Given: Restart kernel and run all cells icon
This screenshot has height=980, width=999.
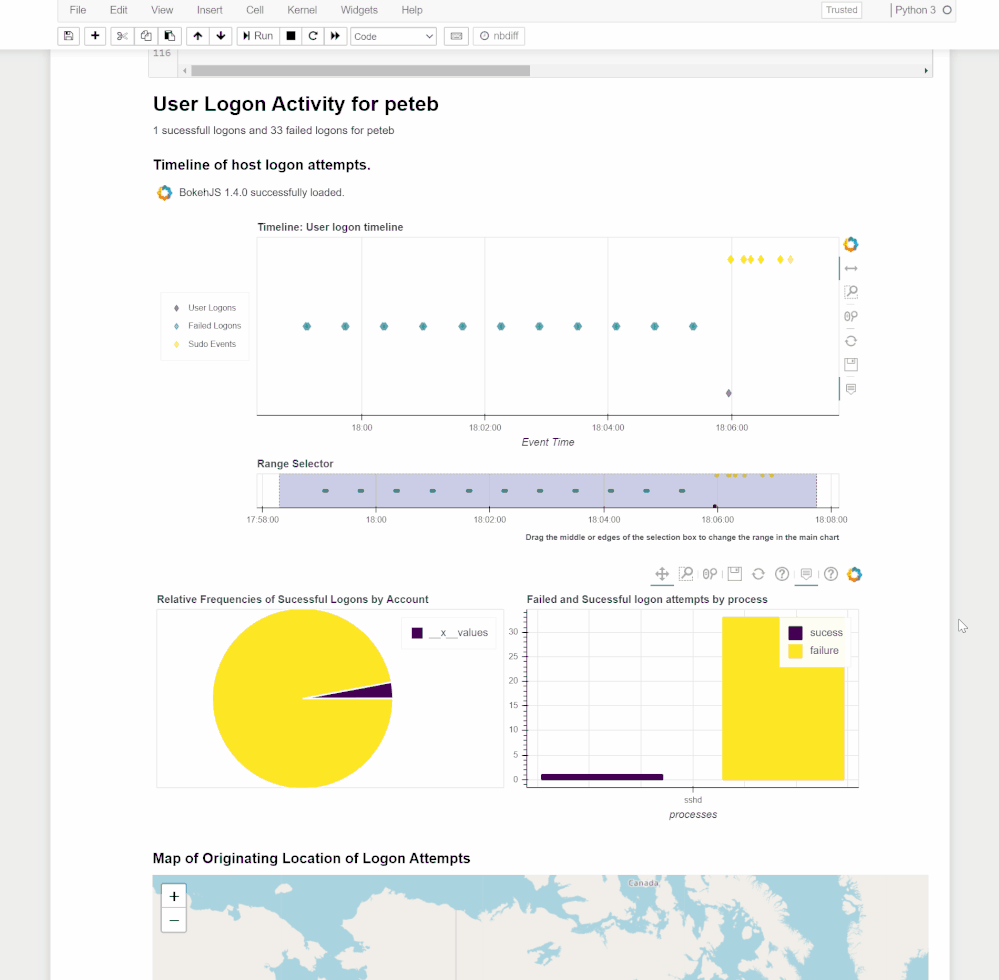Looking at the screenshot, I should coord(335,36).
